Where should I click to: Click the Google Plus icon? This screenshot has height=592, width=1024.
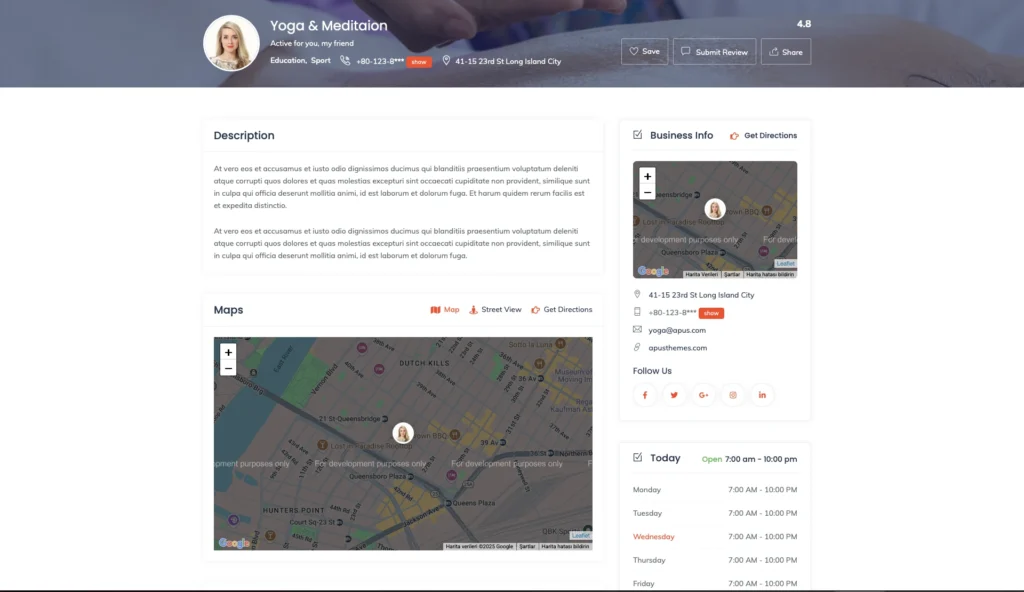click(x=703, y=395)
